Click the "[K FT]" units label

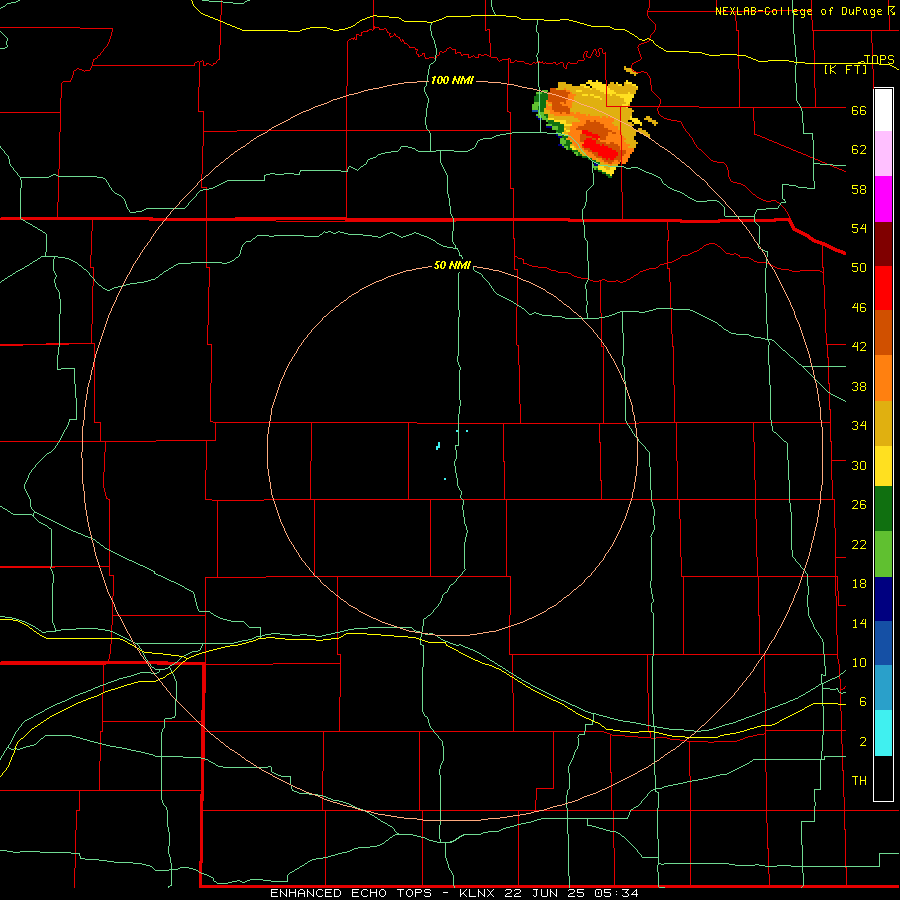click(x=846, y=69)
